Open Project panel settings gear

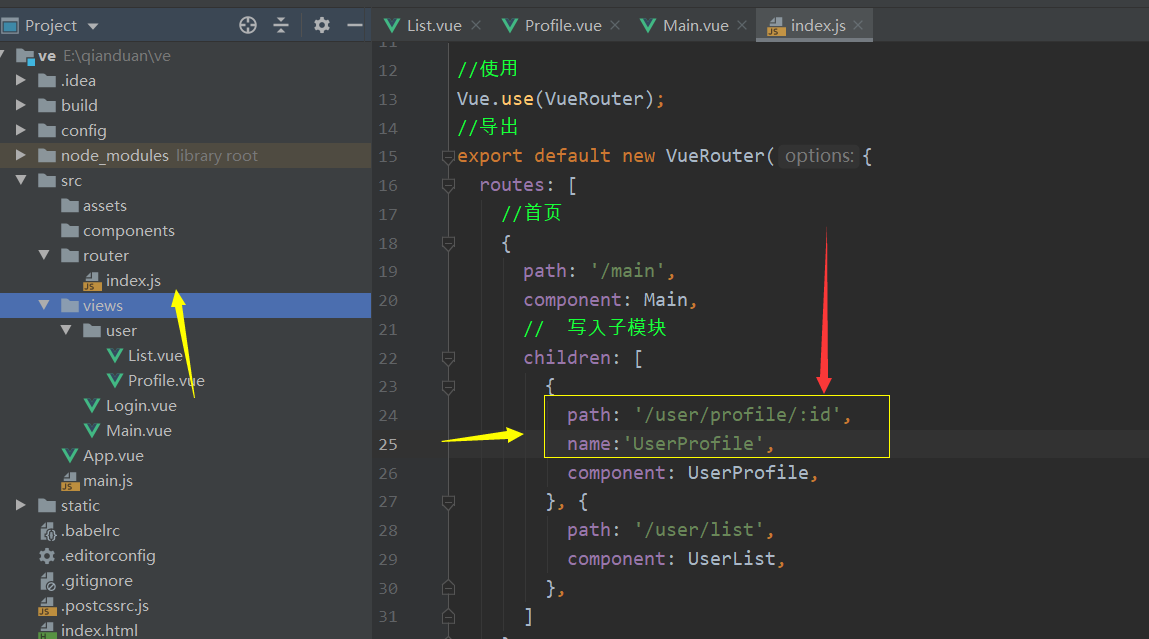[x=322, y=26]
